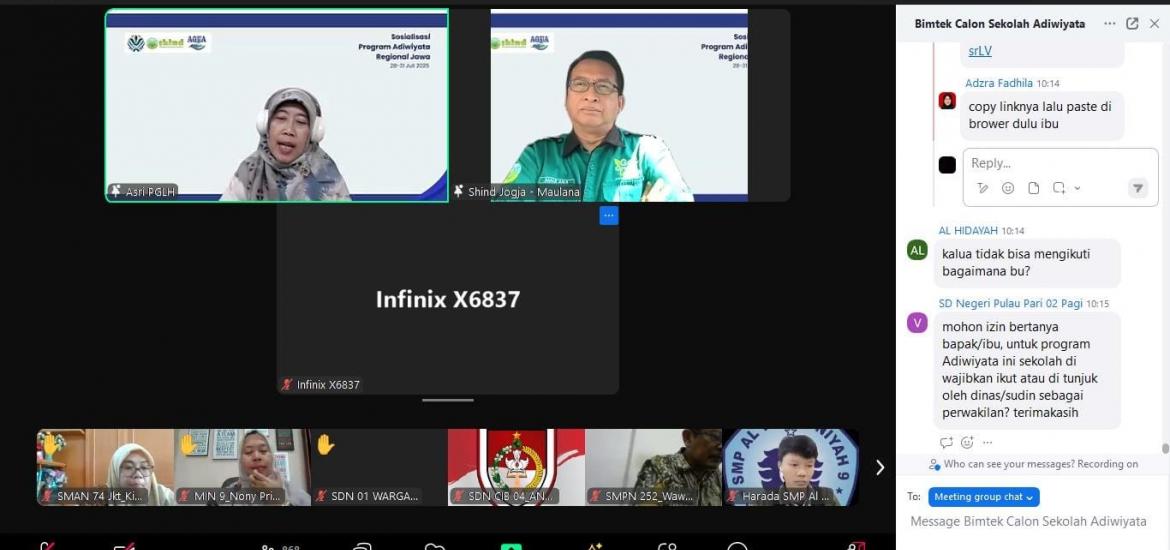
Task: Select the SMAN 74 Jkt participant thumbnail
Action: click(105, 467)
